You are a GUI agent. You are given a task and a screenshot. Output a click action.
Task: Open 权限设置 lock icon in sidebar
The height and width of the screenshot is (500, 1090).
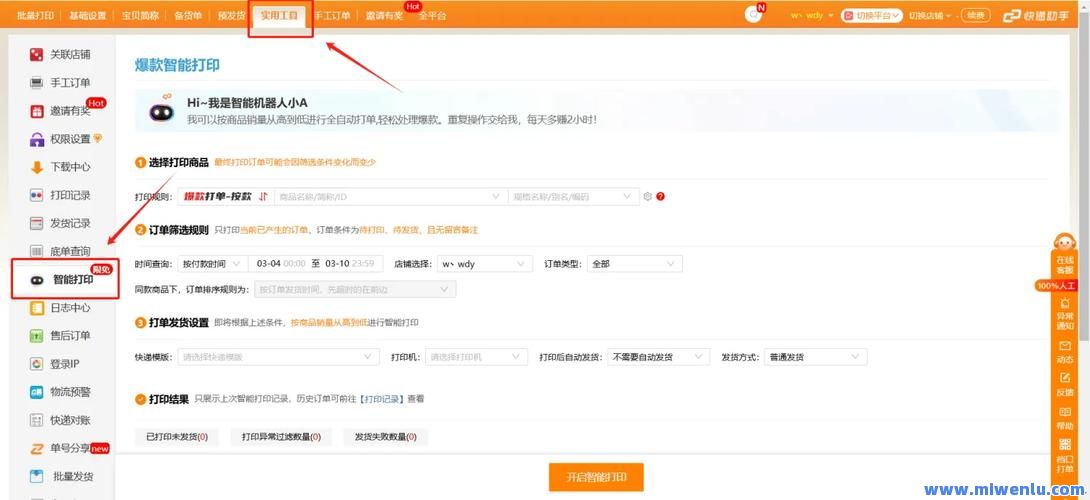click(37, 139)
